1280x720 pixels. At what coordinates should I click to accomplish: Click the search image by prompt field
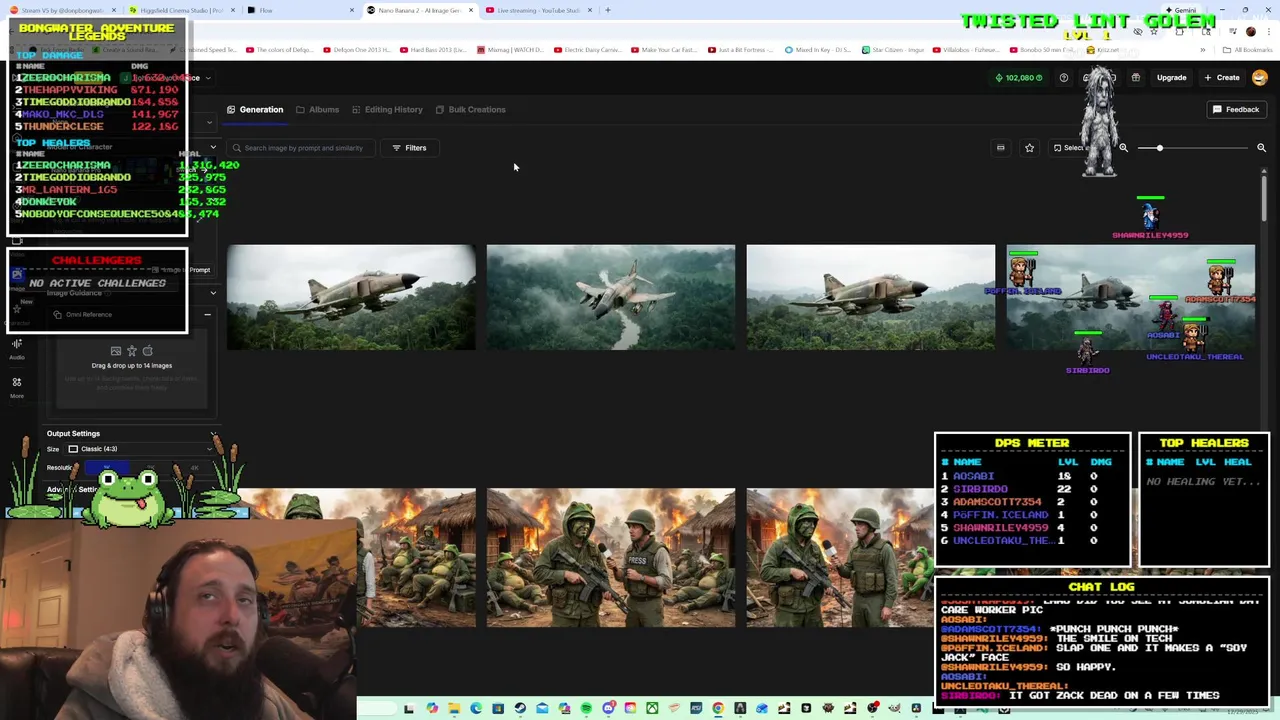tap(303, 148)
